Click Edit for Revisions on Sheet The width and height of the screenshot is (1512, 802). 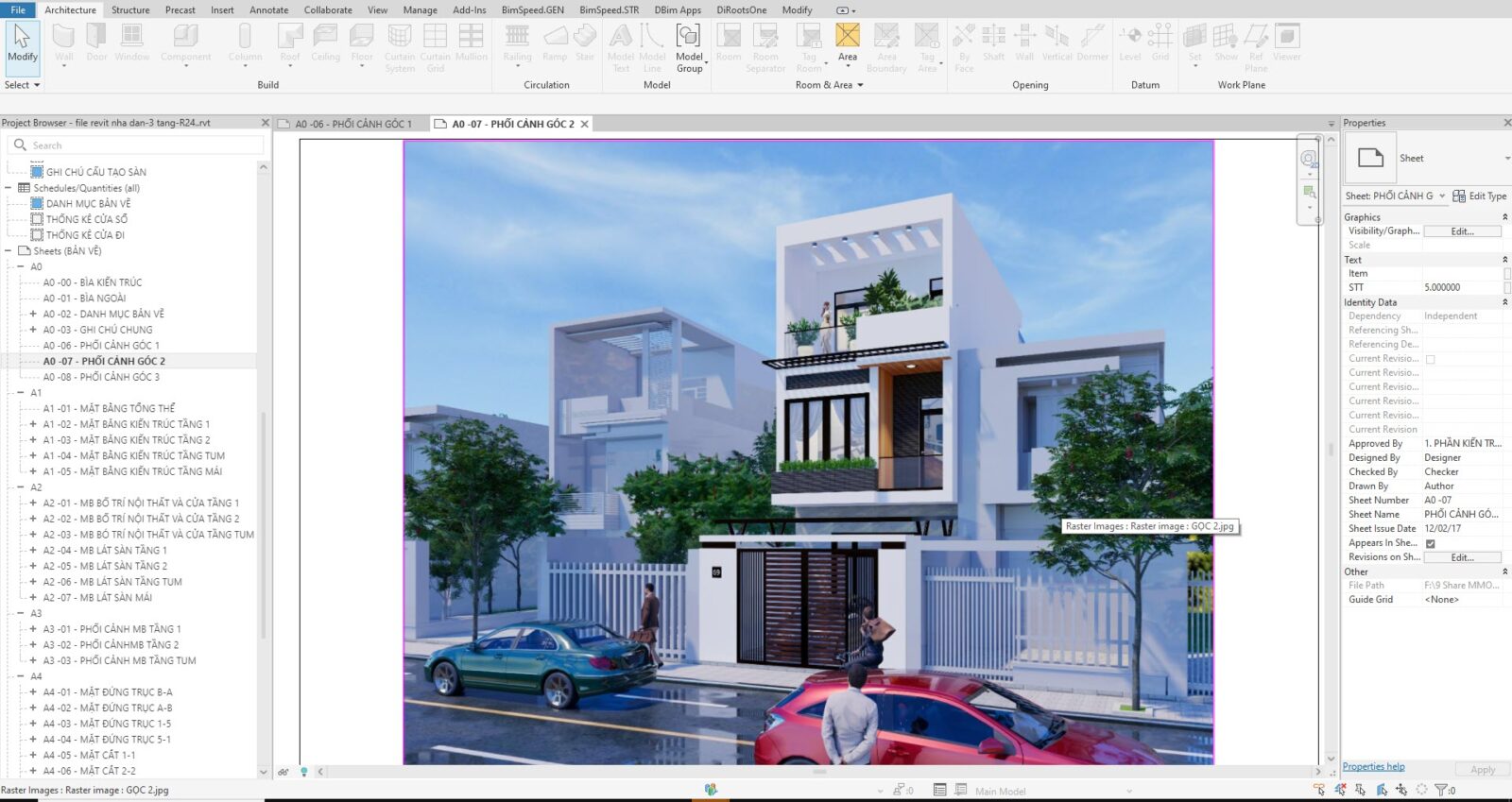(1462, 557)
